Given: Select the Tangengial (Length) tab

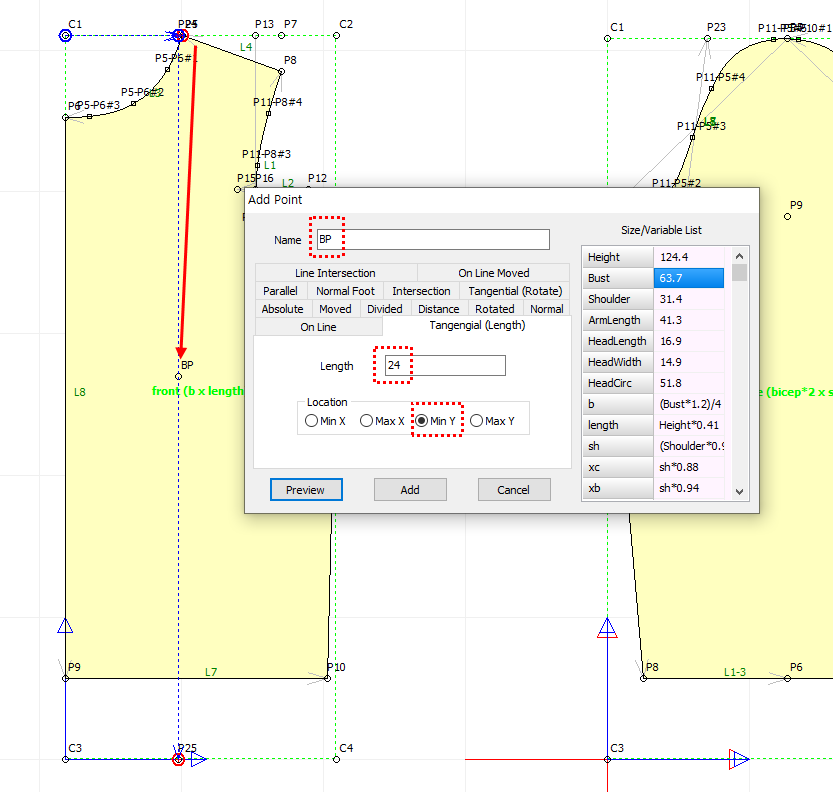Looking at the screenshot, I should (477, 325).
